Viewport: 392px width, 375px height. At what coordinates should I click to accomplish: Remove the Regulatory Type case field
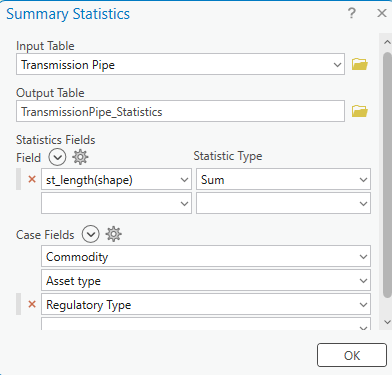[x=32, y=304]
